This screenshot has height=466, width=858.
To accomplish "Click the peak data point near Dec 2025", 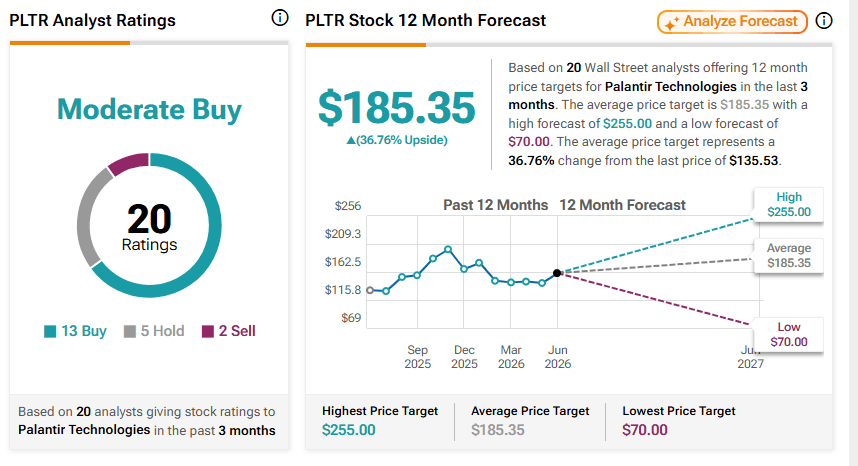I will (x=448, y=249).
